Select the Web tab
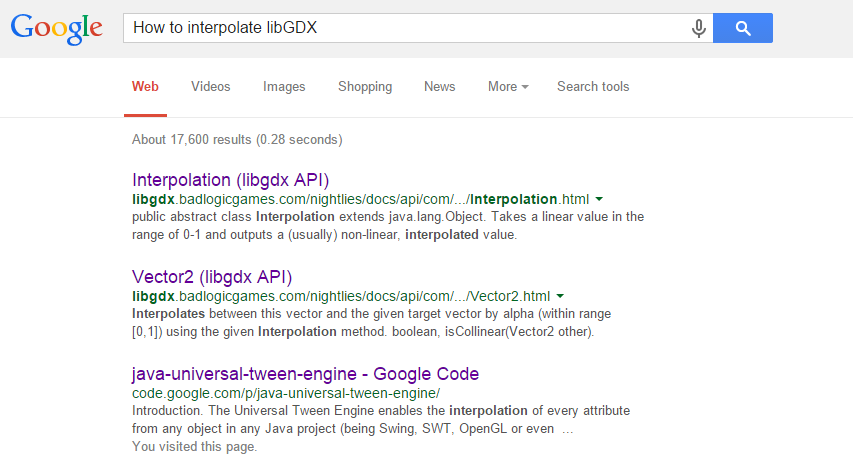Screen dimensions: 853x475 tap(145, 87)
